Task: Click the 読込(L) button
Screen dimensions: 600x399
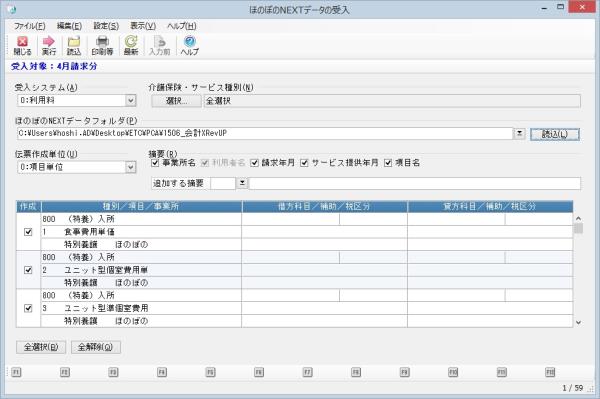Action: (555, 134)
